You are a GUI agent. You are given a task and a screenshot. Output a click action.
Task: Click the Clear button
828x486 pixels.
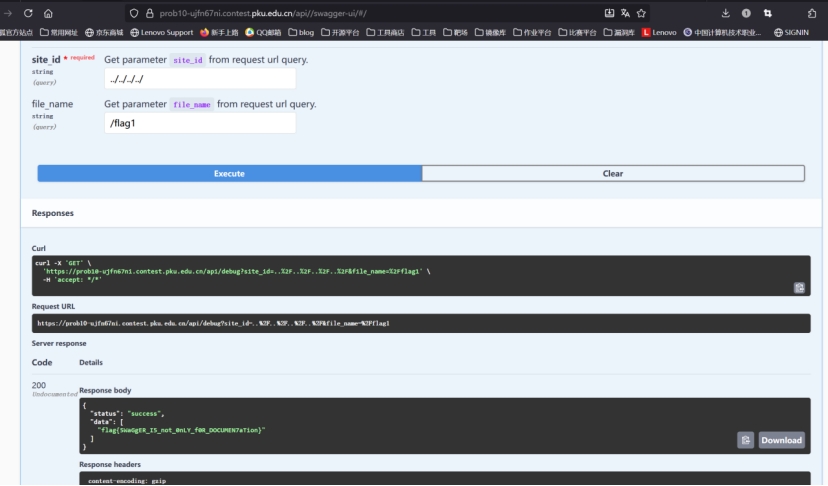612,173
